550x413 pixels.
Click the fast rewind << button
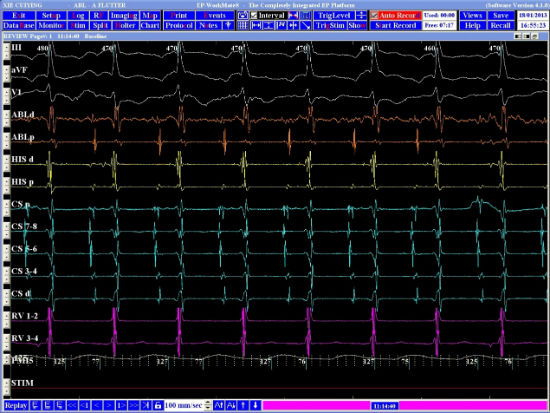pos(72,406)
